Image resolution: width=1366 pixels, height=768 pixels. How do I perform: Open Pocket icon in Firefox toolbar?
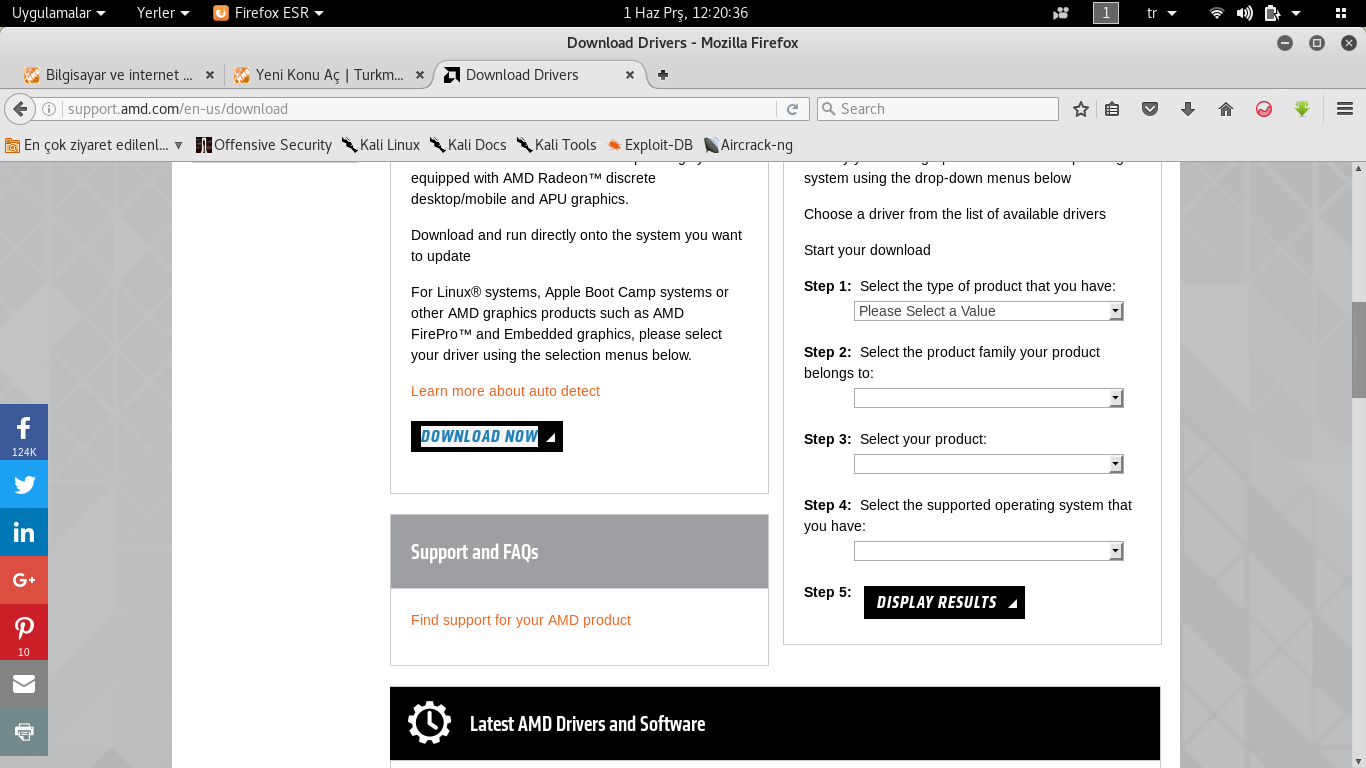coord(1150,109)
